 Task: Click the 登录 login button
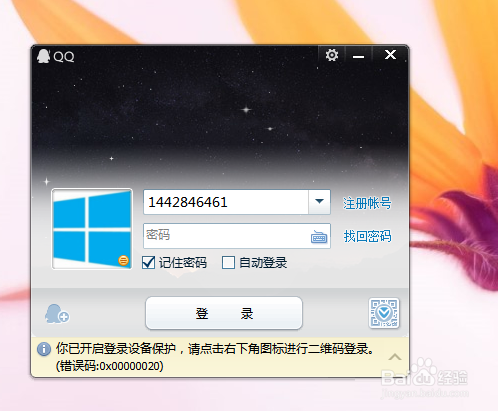224,313
